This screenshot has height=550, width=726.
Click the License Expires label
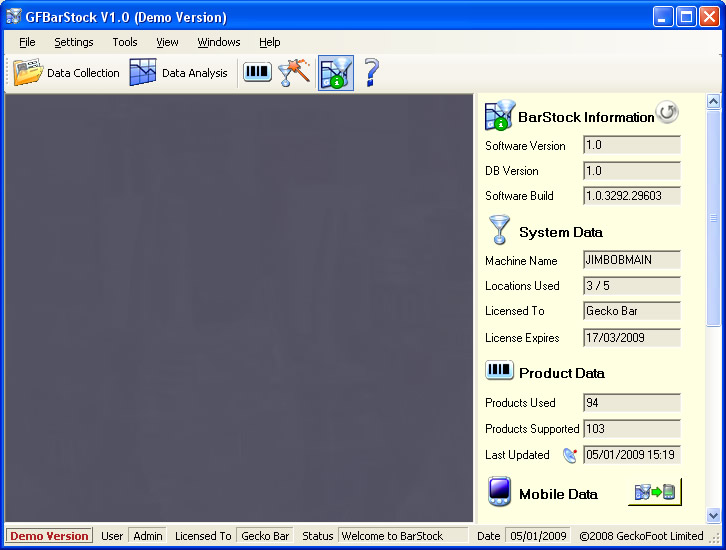(522, 338)
